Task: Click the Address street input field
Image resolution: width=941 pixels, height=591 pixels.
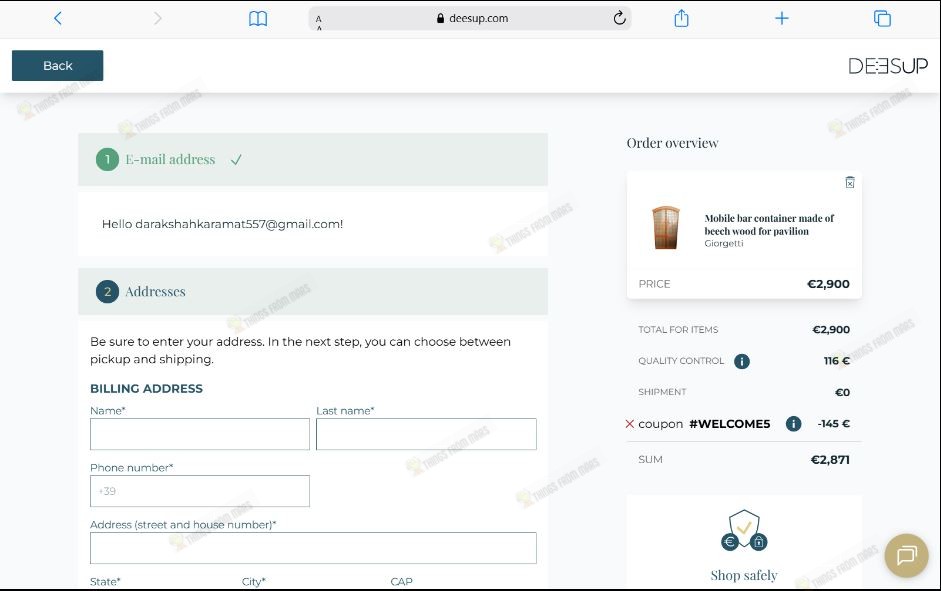Action: coord(313,548)
